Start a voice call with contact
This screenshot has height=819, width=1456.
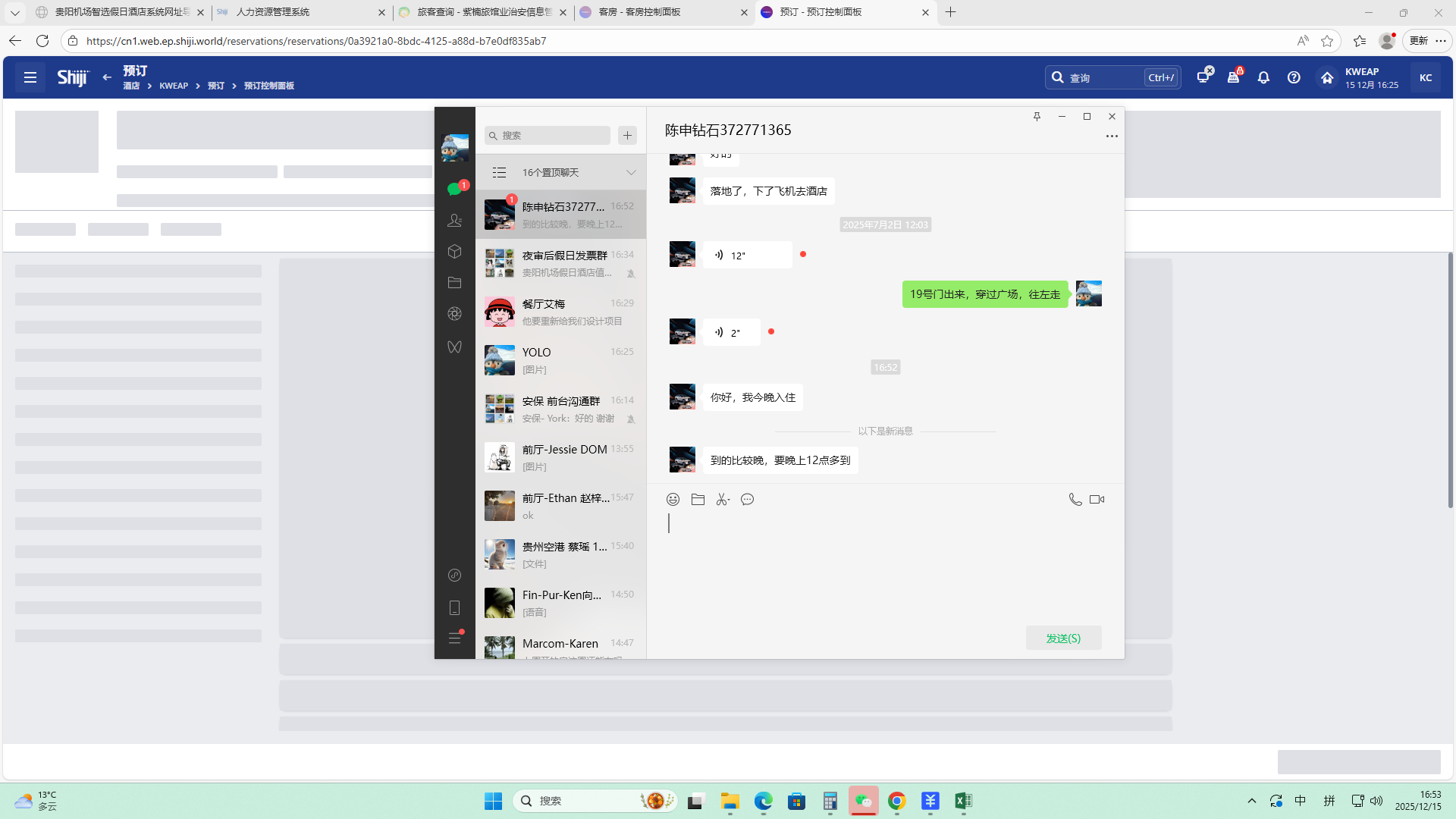(x=1075, y=500)
